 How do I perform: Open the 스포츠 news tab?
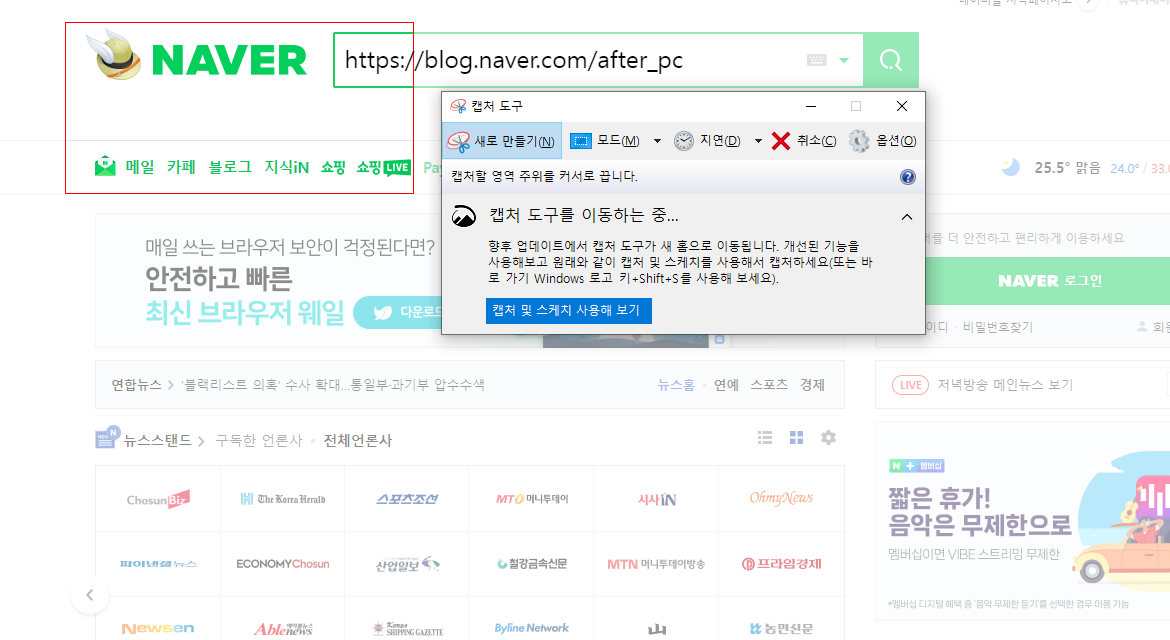769,385
